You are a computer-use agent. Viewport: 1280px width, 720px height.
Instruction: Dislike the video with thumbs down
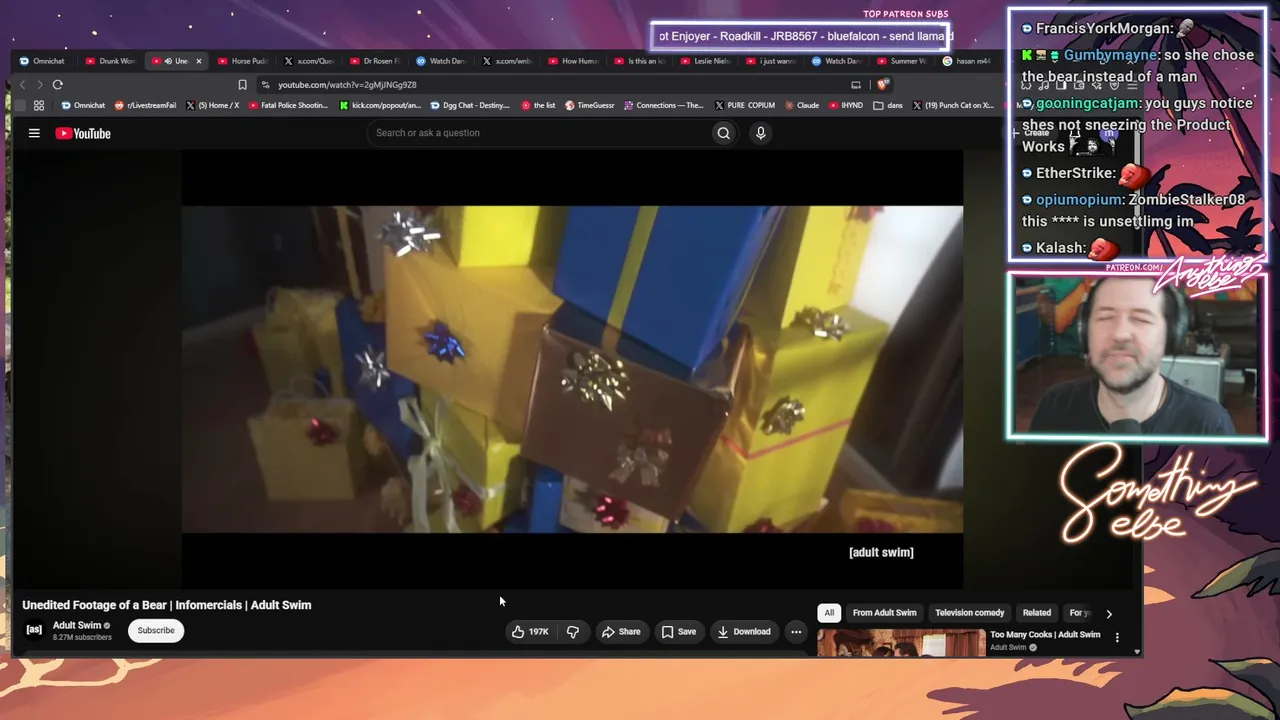pyautogui.click(x=573, y=631)
